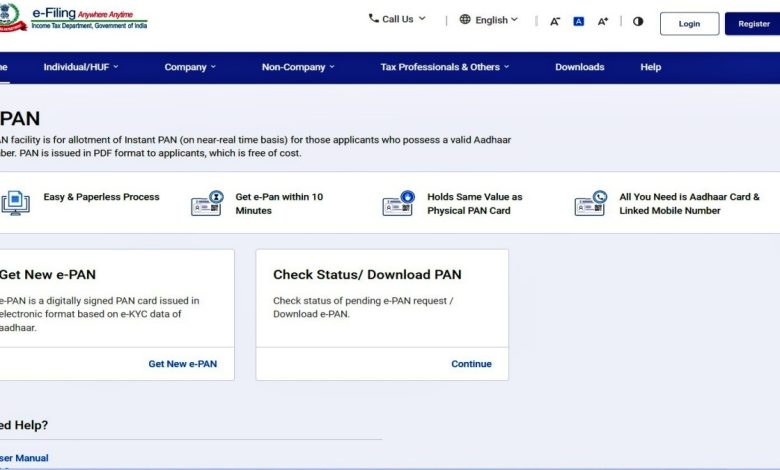The image size is (780, 470).
Task: Click the Aadhaar Card & Linked Mobile icon
Action: [590, 204]
